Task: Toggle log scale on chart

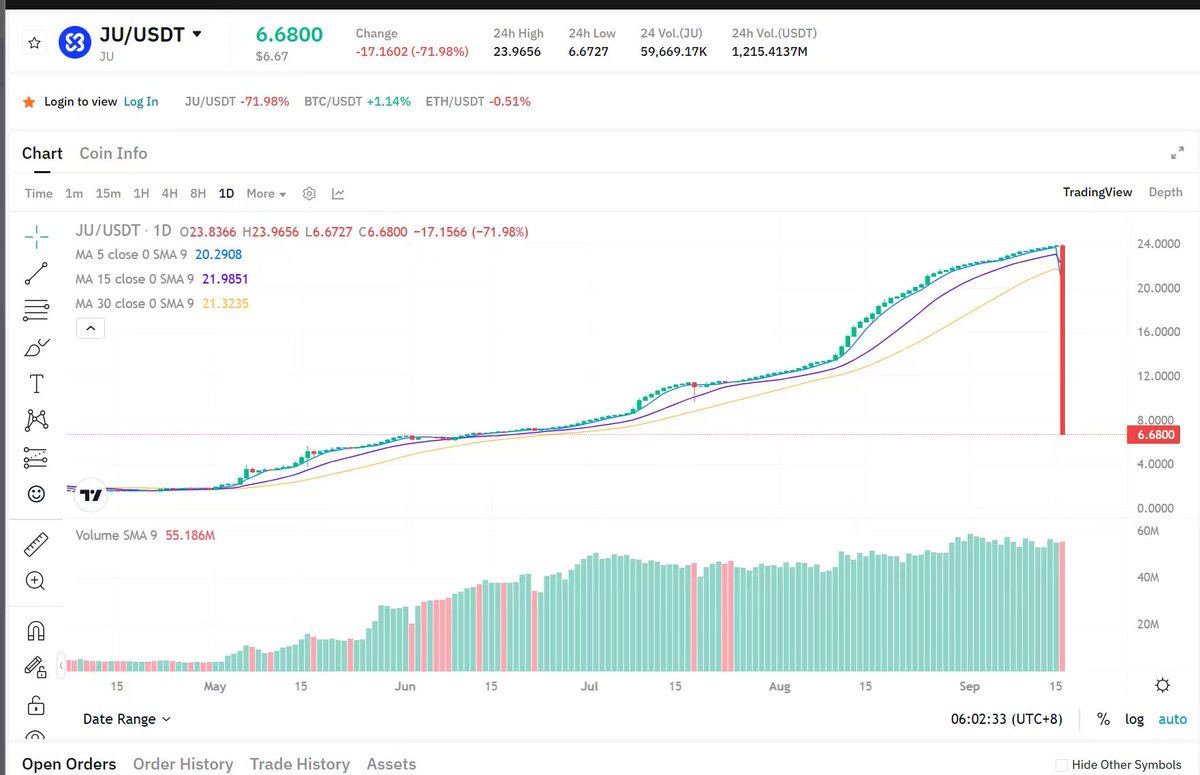Action: click(1134, 719)
